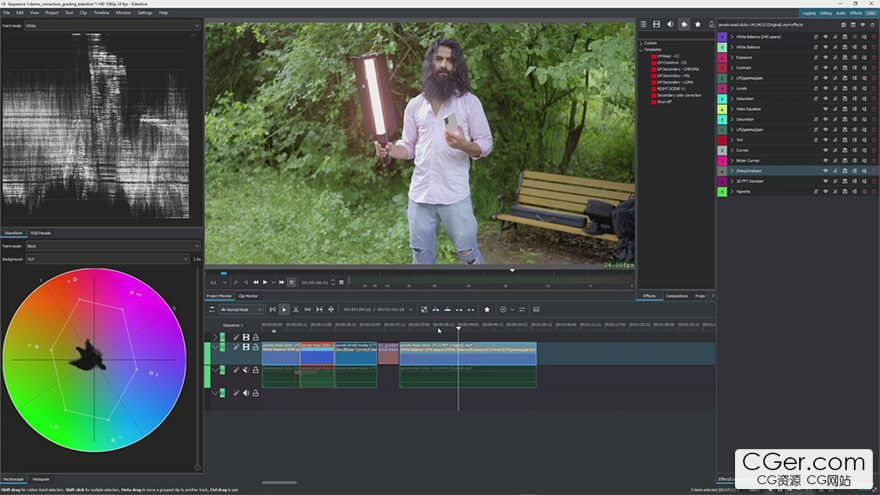Image resolution: width=880 pixels, height=495 pixels.
Task: Show custom effects icon (selected)
Action: point(684,24)
